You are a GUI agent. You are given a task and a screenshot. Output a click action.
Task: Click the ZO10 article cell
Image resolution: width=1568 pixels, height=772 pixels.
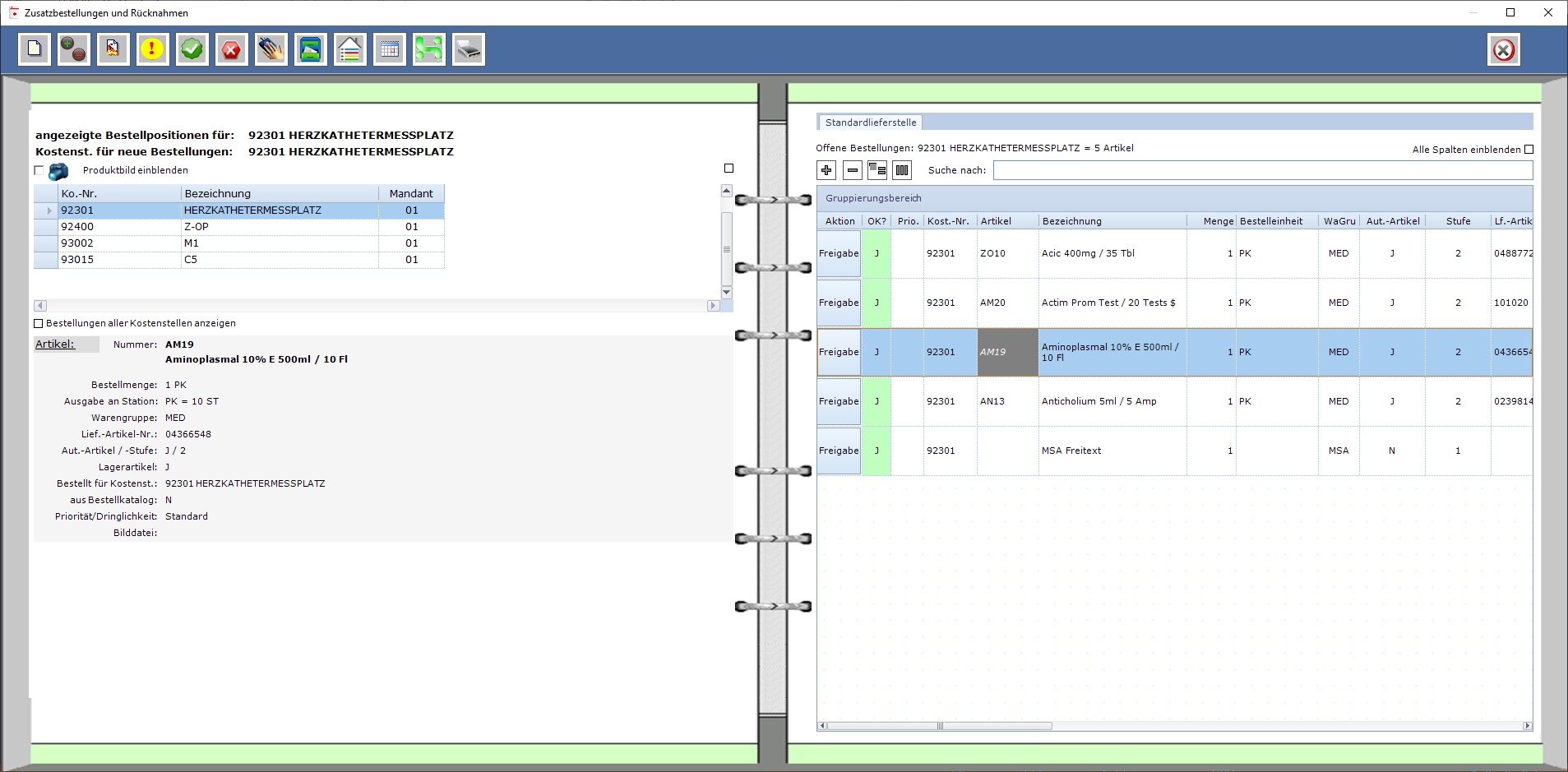[1008, 253]
